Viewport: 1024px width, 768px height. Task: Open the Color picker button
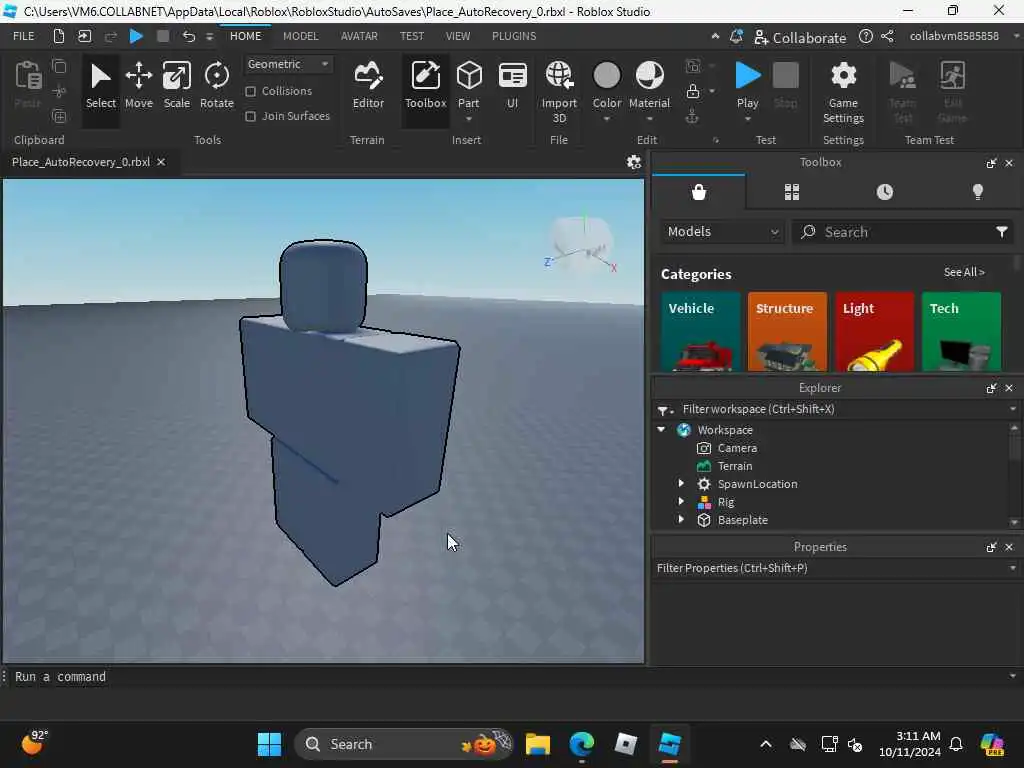click(x=607, y=85)
